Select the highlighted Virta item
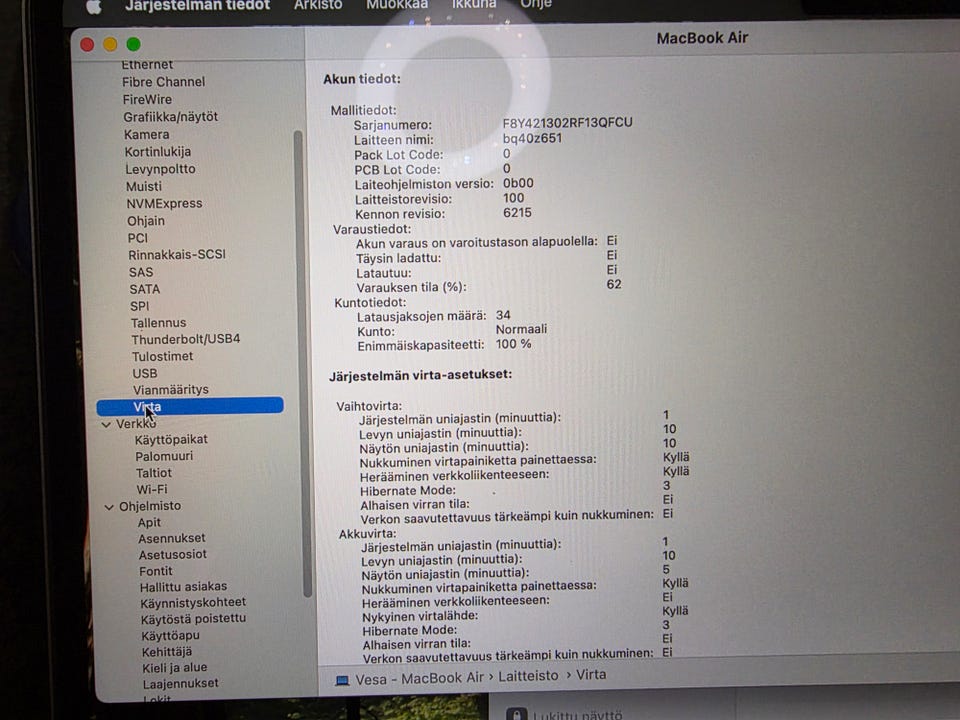The height and width of the screenshot is (720, 960). point(190,406)
